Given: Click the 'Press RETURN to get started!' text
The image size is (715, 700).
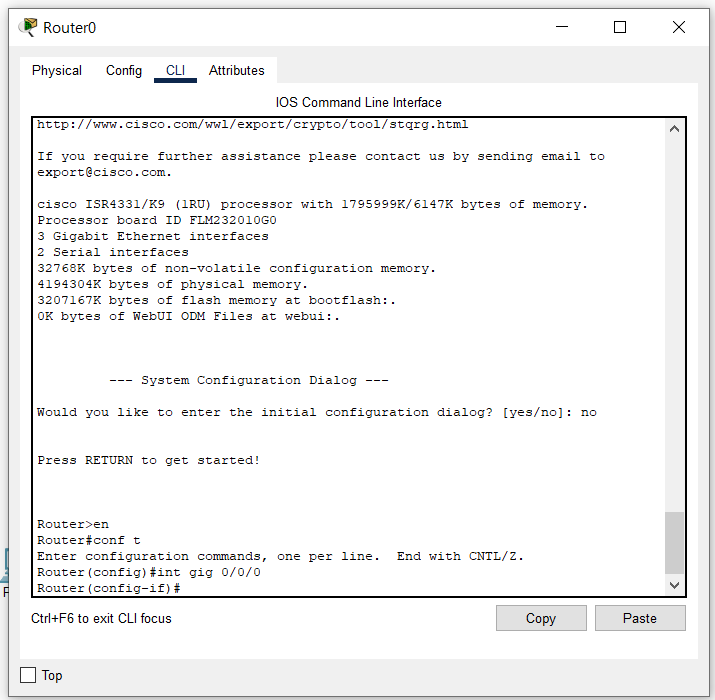Looking at the screenshot, I should tap(149, 460).
